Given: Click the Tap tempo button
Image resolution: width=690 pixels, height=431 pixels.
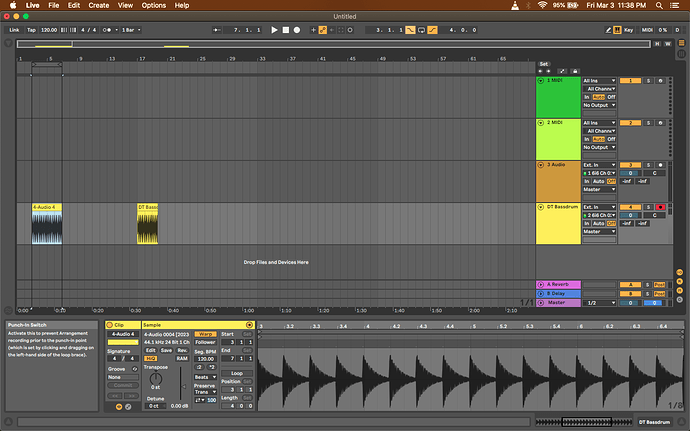Looking at the screenshot, I should (31, 30).
